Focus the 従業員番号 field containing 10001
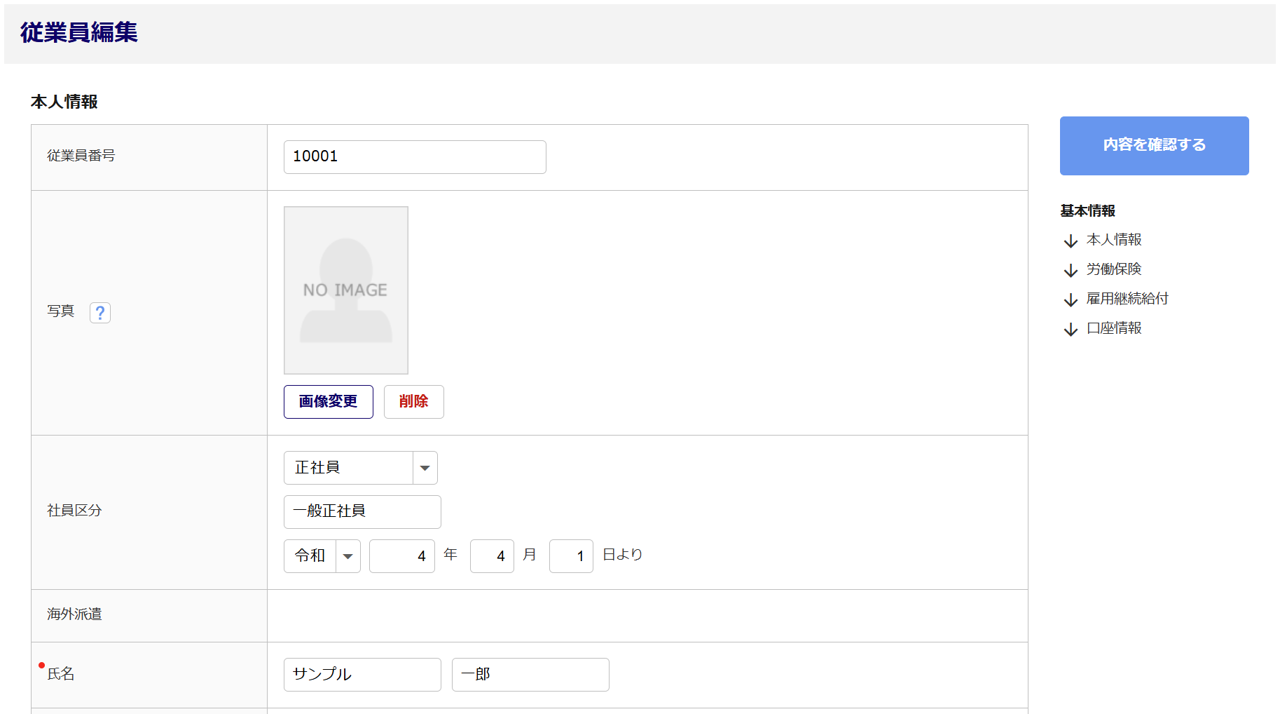1280x714 pixels. pyautogui.click(x=415, y=157)
